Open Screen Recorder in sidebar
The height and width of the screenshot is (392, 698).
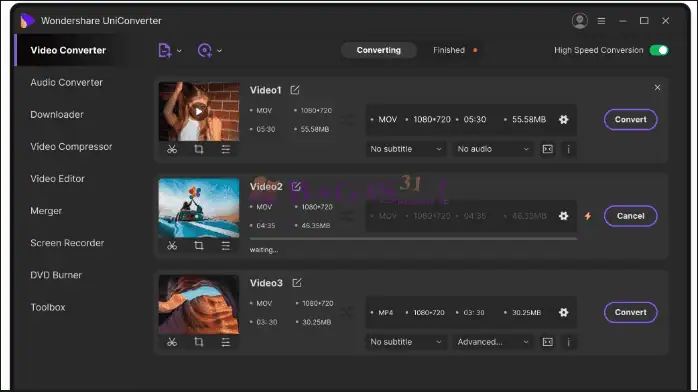tap(67, 243)
